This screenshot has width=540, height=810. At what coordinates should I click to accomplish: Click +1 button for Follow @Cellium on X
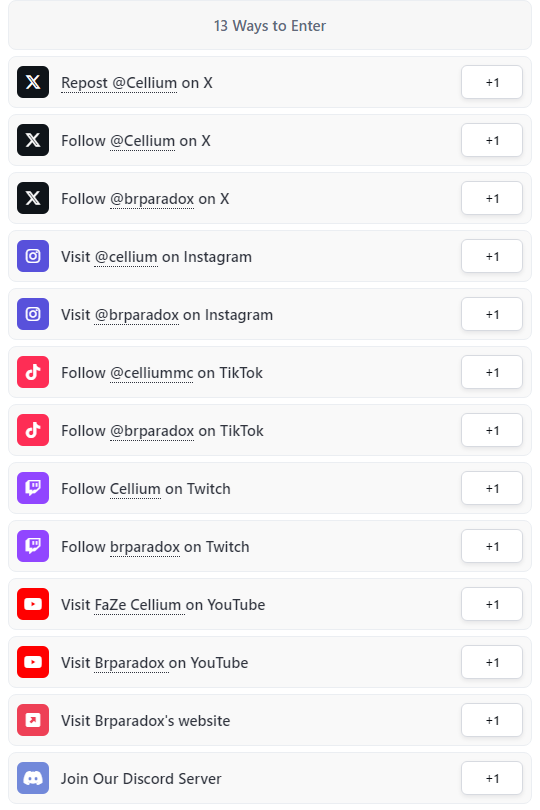[492, 140]
